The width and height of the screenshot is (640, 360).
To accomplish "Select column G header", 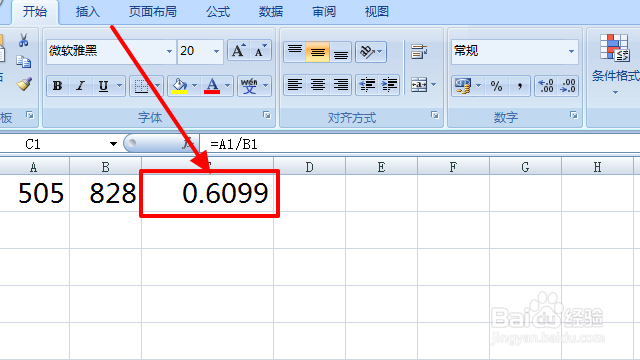I will coord(525,167).
